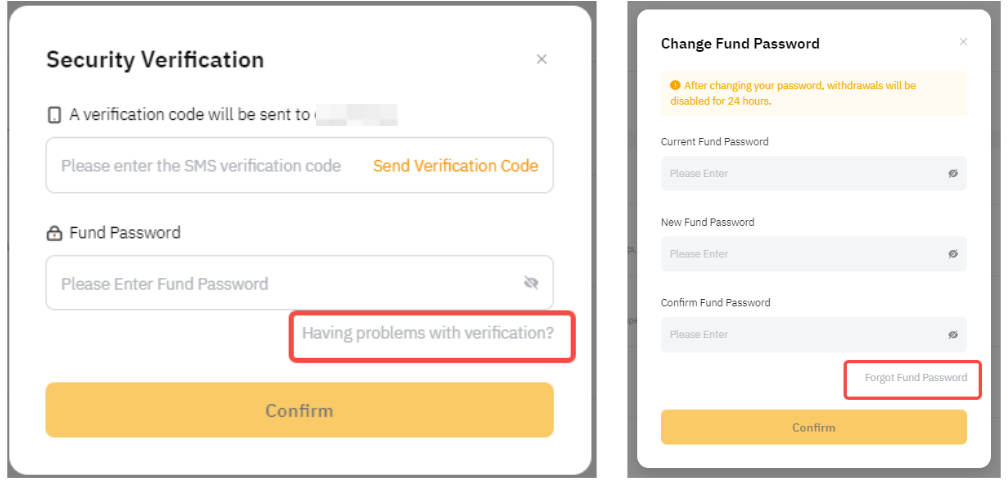Screen dimensions: 1008x482
Task: Close the Change Fund Password dialog
Action: coord(963,43)
